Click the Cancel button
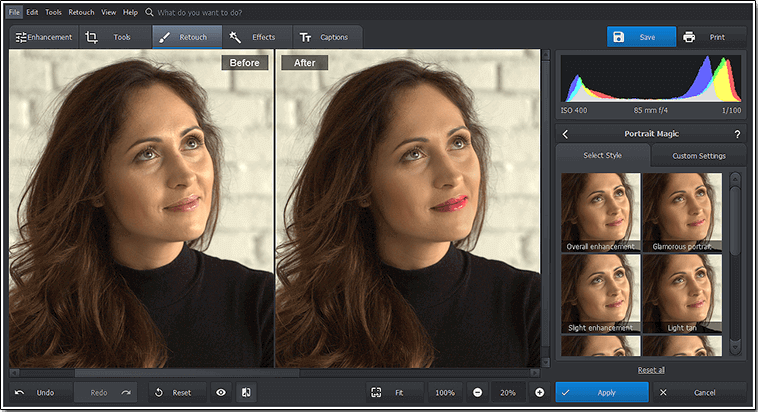The height and width of the screenshot is (412, 758). click(x=700, y=393)
